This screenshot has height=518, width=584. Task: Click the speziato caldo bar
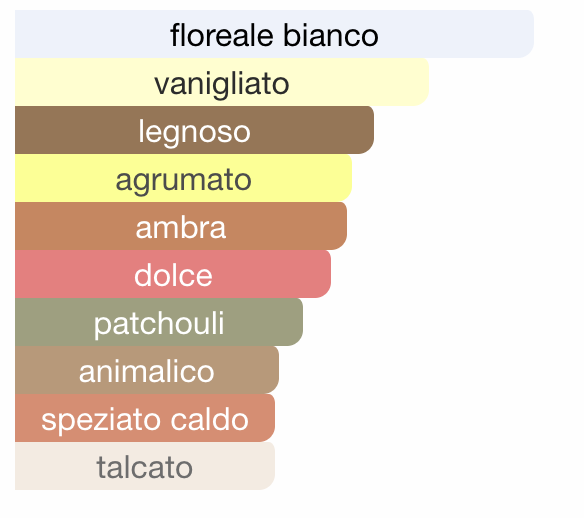145,418
